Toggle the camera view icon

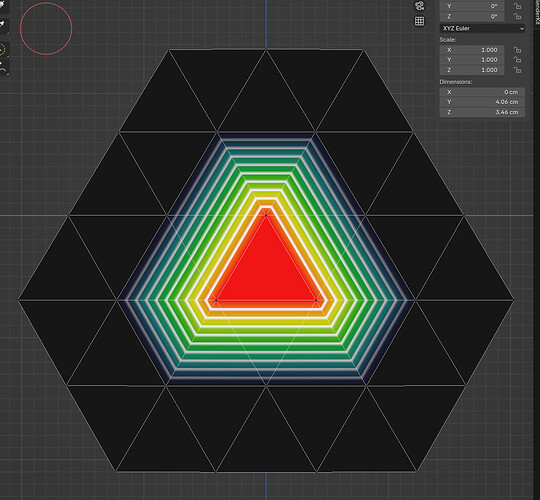pos(419,6)
